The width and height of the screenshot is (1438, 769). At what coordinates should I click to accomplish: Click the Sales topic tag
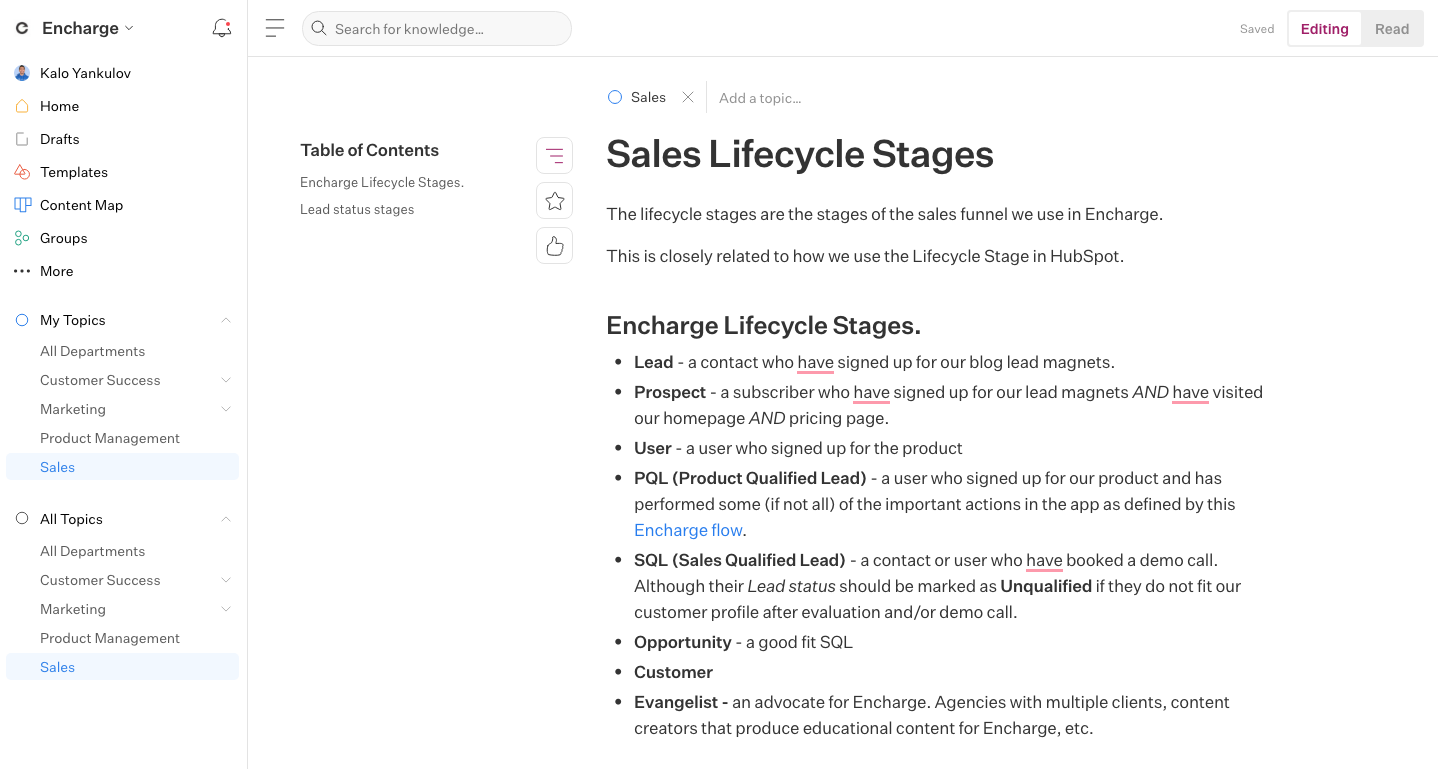coord(648,97)
